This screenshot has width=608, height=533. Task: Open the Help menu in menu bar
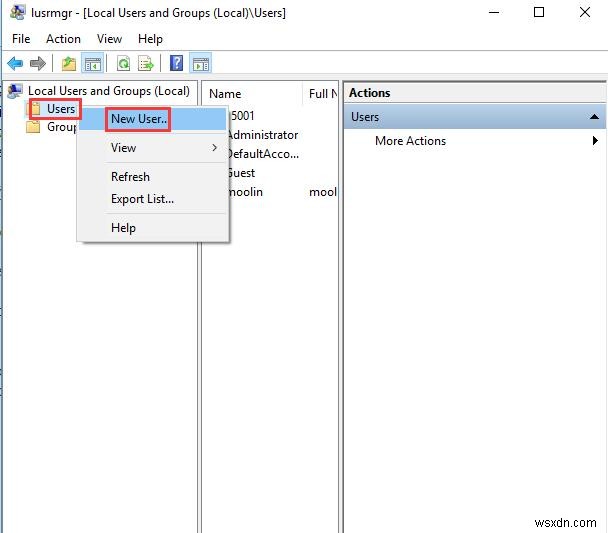[150, 39]
